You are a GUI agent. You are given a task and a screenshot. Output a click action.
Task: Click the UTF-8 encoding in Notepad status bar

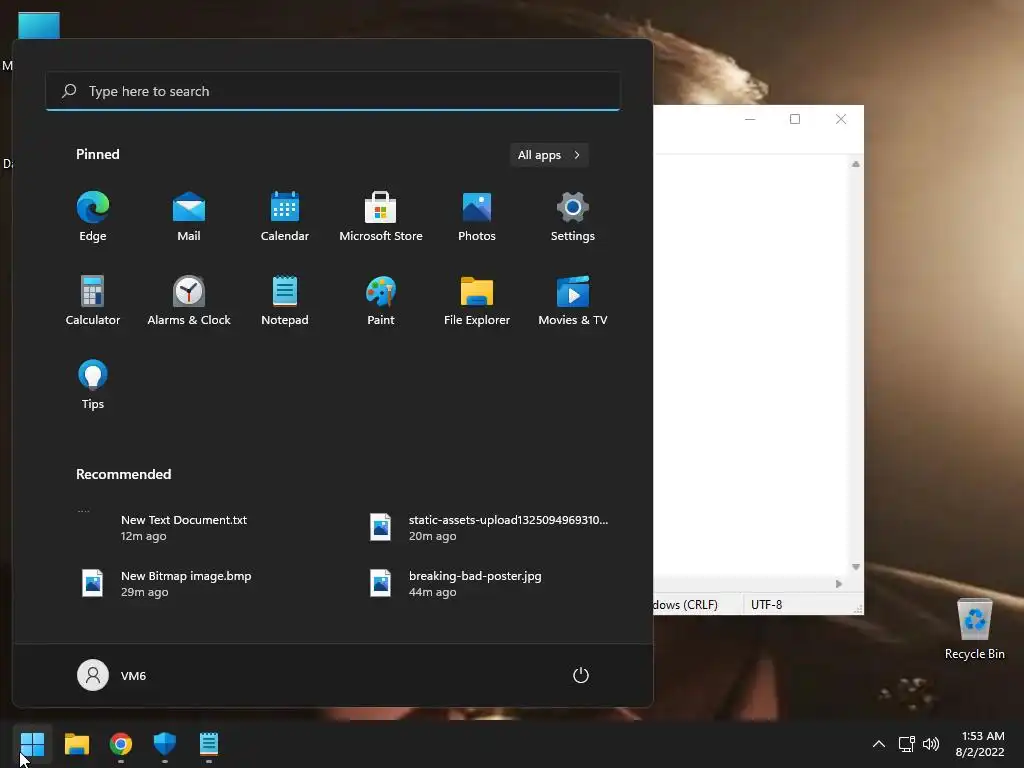pos(767,605)
